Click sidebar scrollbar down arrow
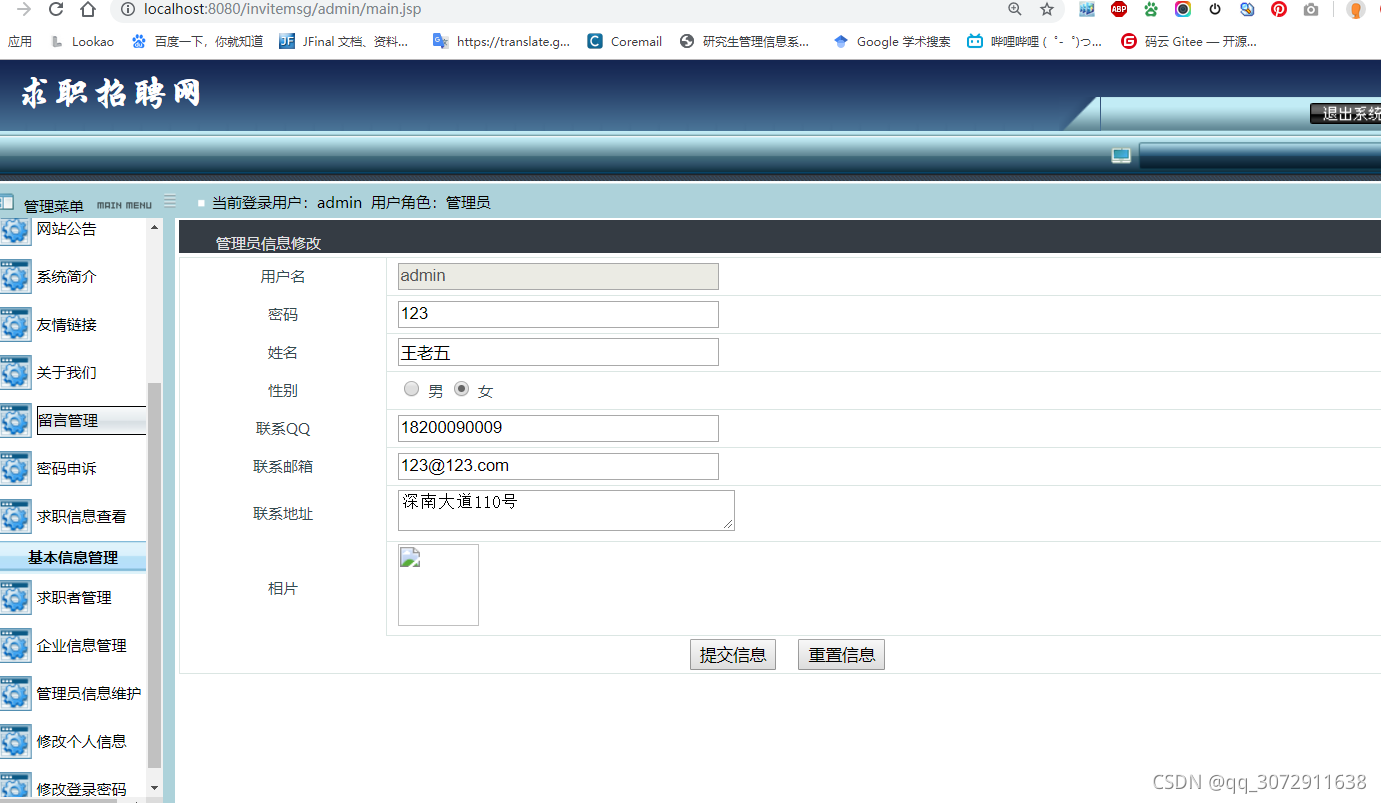 point(154,788)
